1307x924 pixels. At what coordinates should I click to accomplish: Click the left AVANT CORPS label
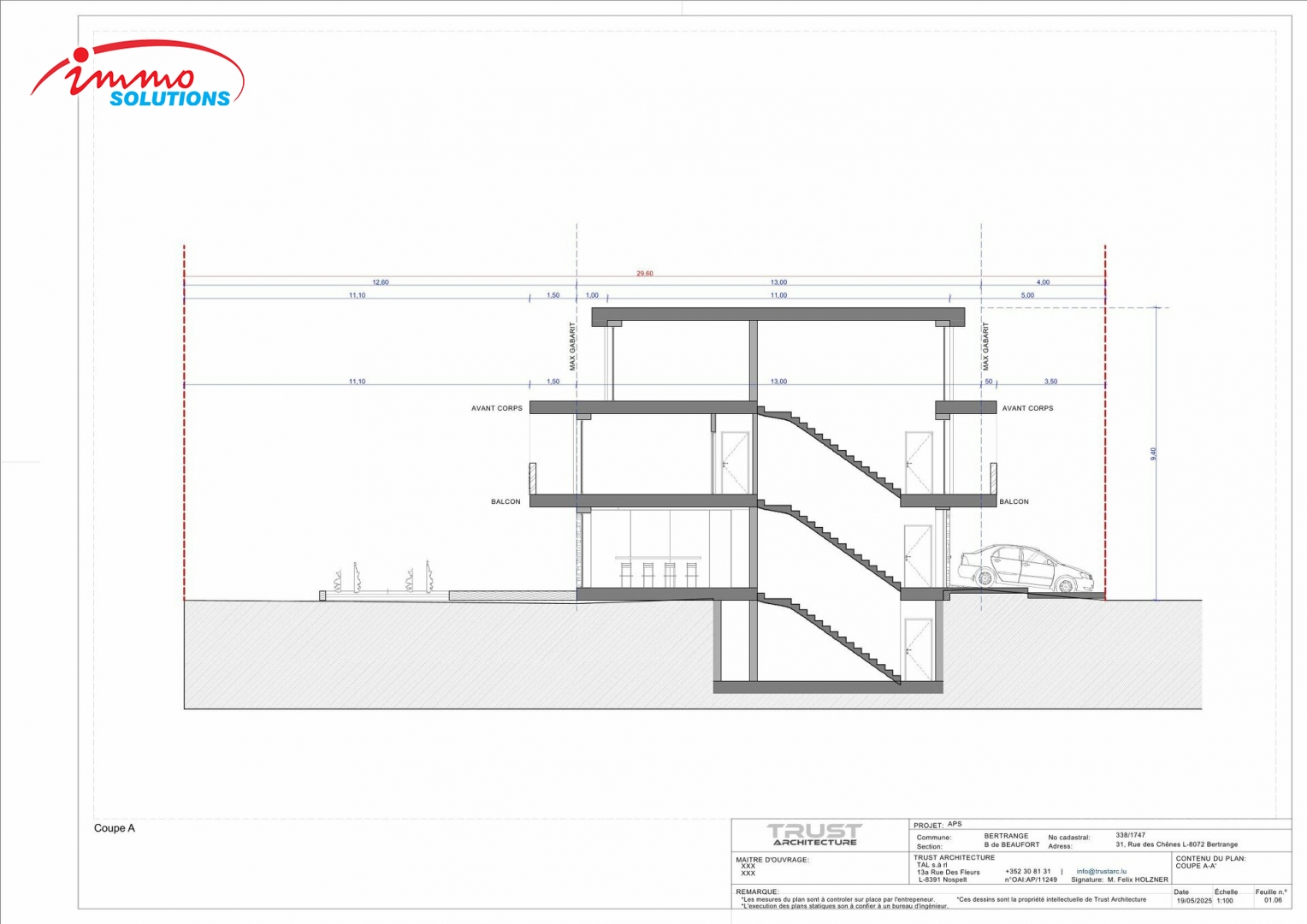pyautogui.click(x=496, y=408)
